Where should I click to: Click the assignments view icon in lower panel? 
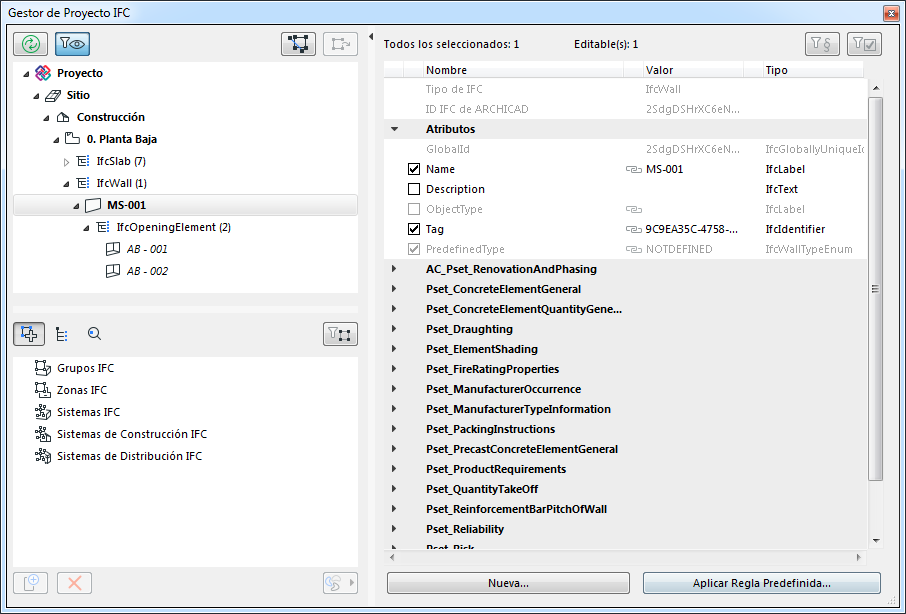(30, 334)
